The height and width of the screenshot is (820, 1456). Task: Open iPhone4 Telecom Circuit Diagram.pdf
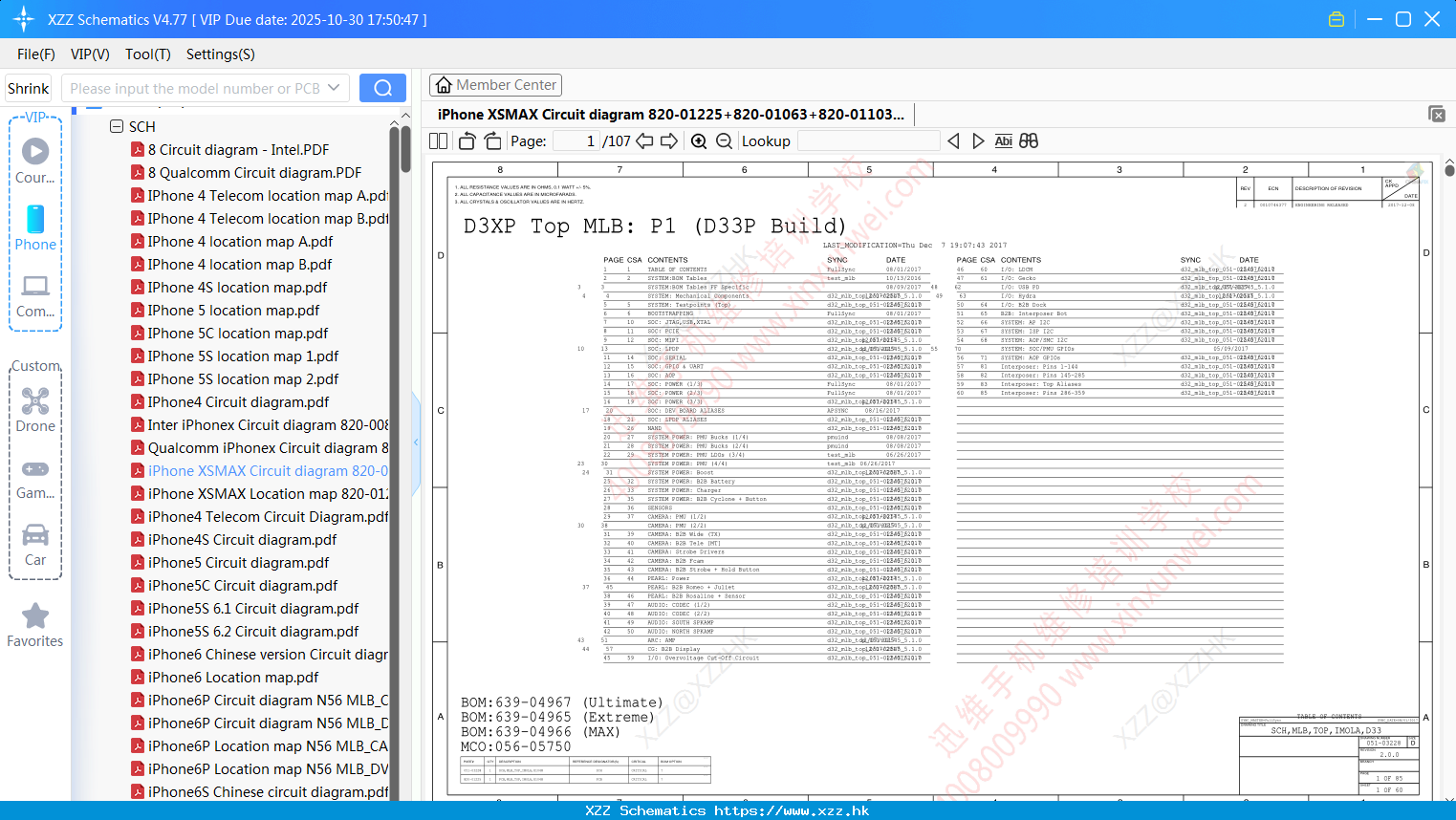point(259,517)
